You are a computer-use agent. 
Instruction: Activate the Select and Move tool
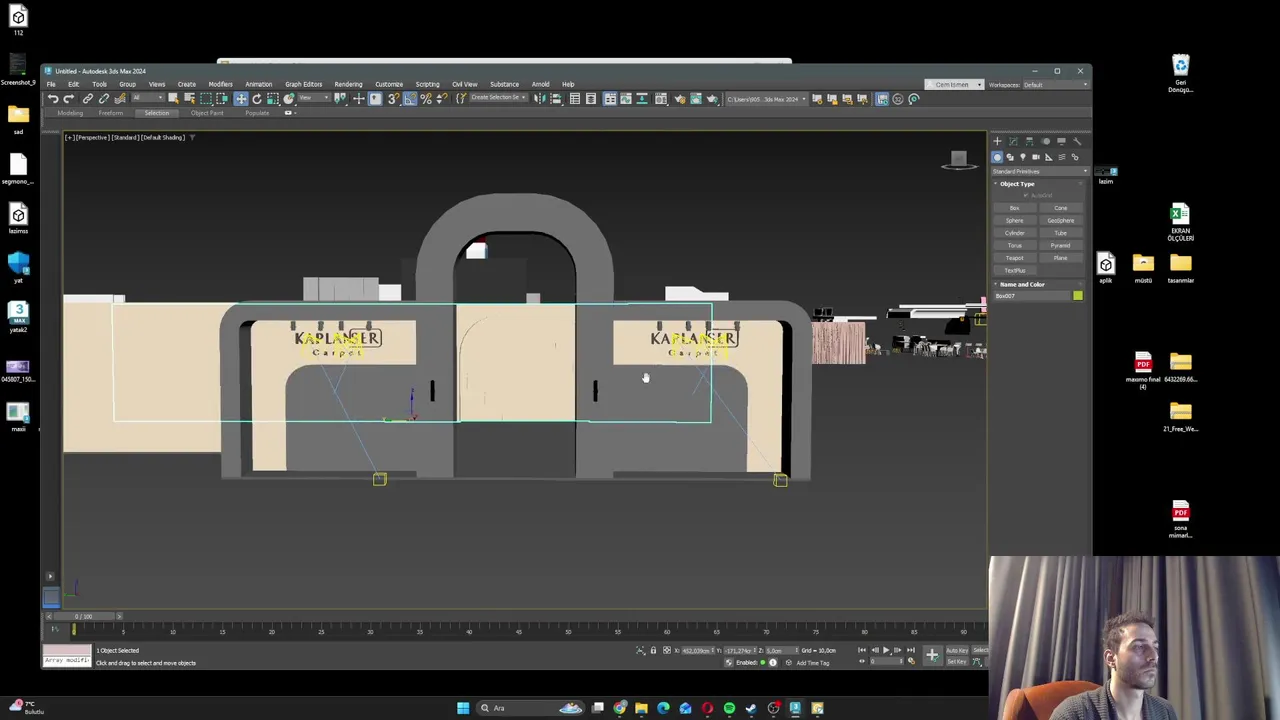(x=241, y=99)
